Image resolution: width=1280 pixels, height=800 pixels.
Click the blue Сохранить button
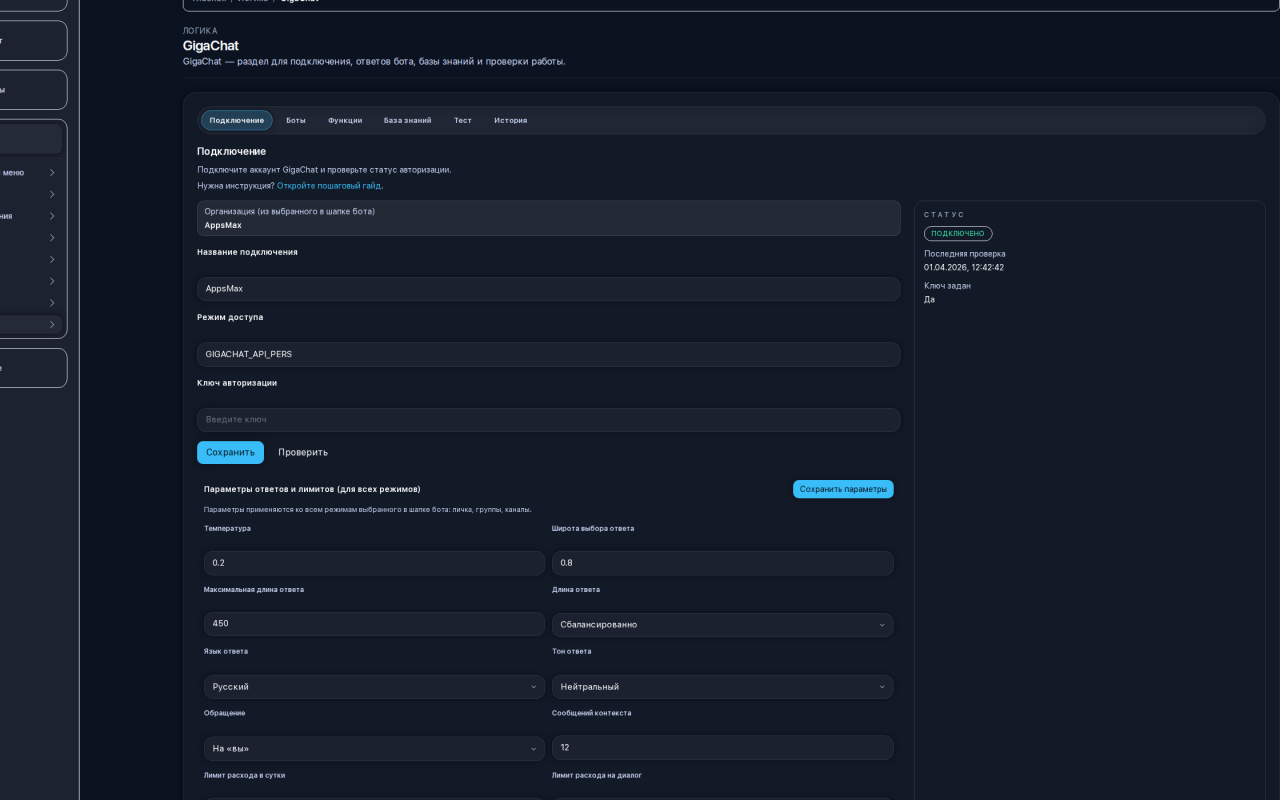tap(230, 452)
